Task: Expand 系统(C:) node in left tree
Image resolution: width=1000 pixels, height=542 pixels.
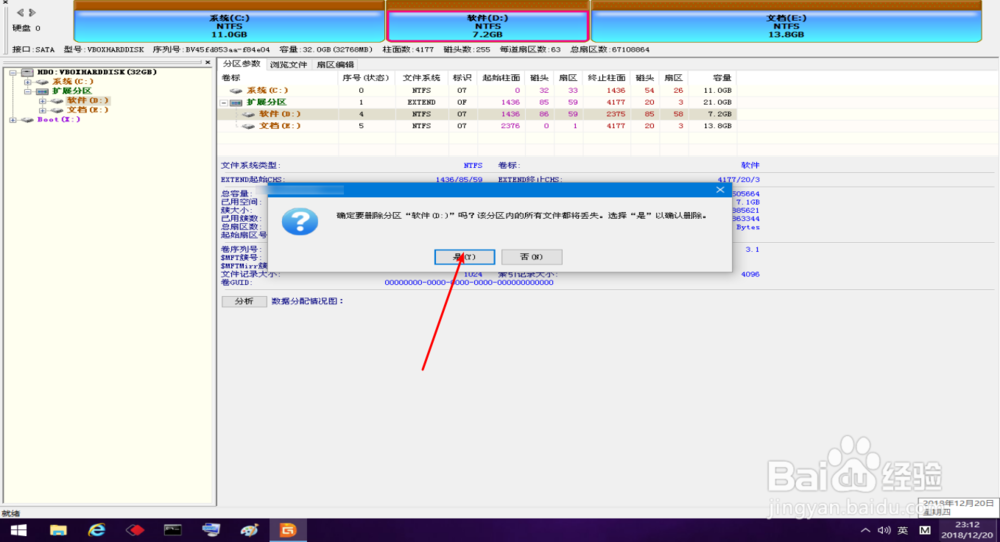Action: tap(27, 82)
